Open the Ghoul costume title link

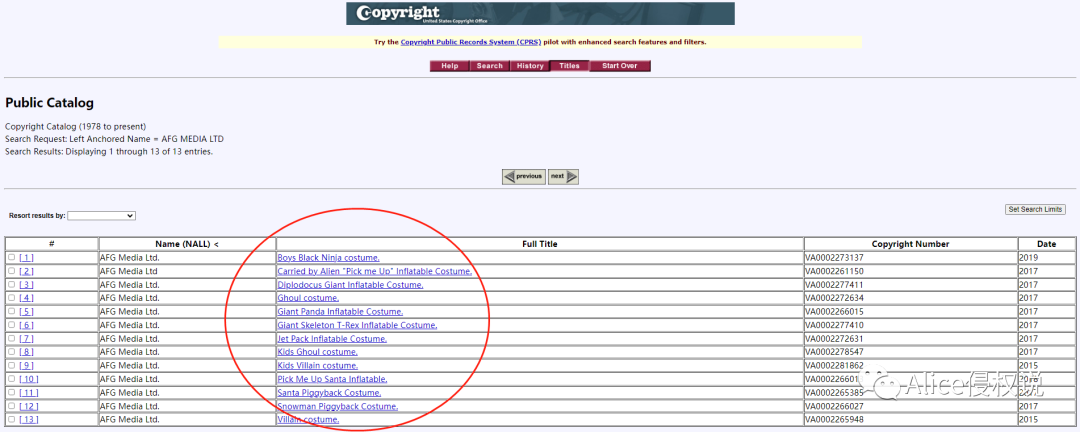(x=309, y=298)
